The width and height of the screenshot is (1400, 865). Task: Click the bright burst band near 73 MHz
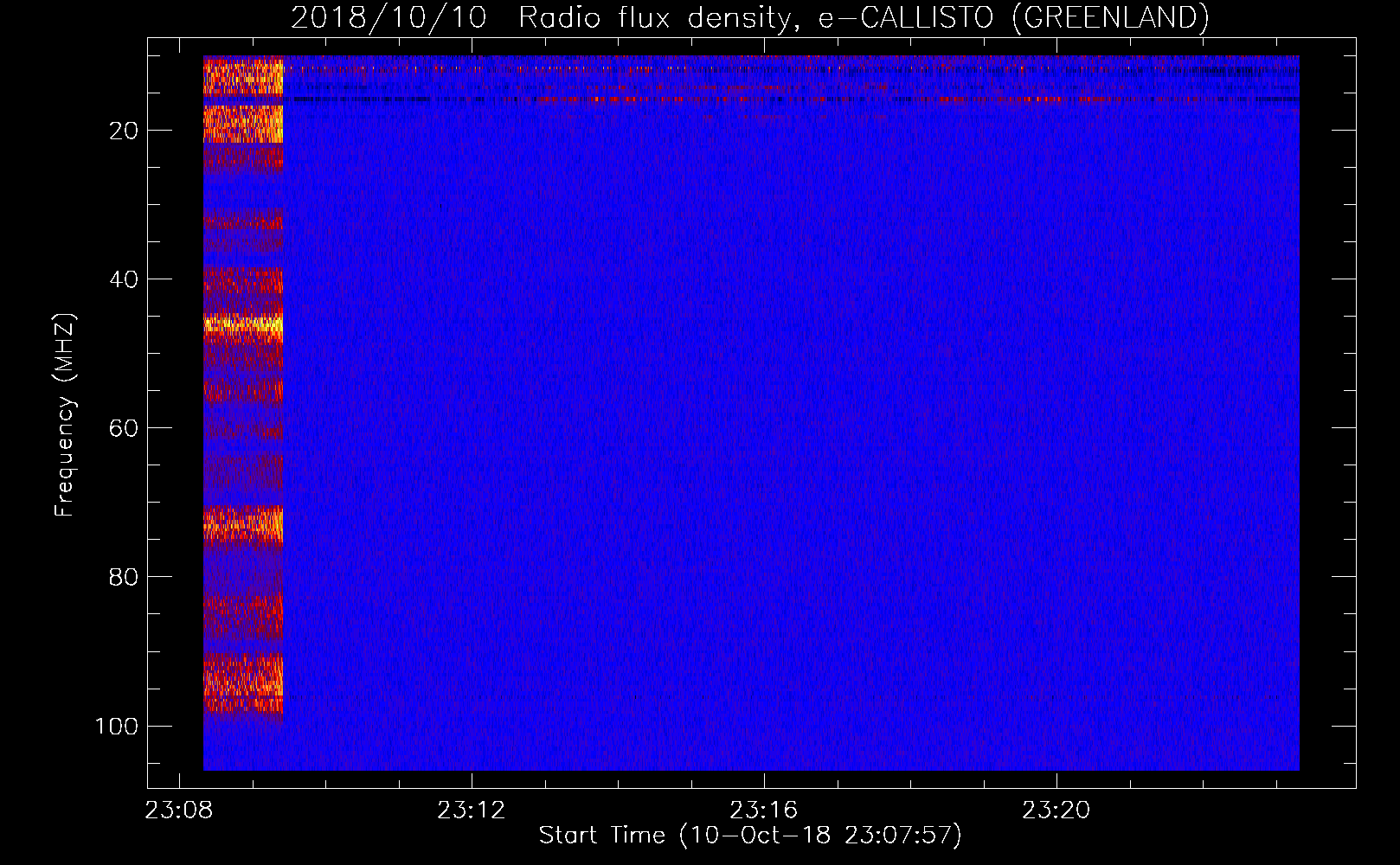point(243,524)
